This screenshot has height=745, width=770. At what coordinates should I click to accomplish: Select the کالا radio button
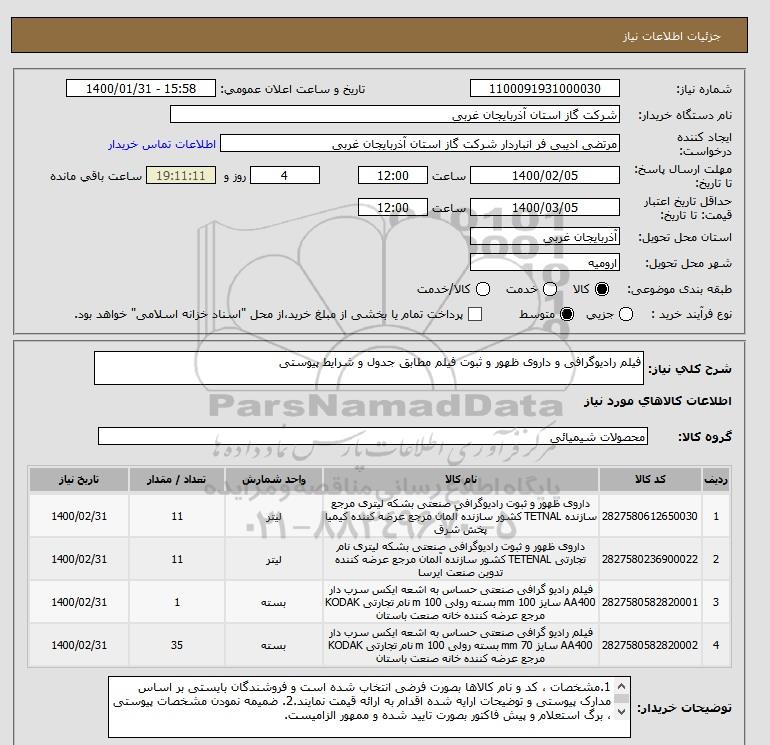tap(602, 289)
